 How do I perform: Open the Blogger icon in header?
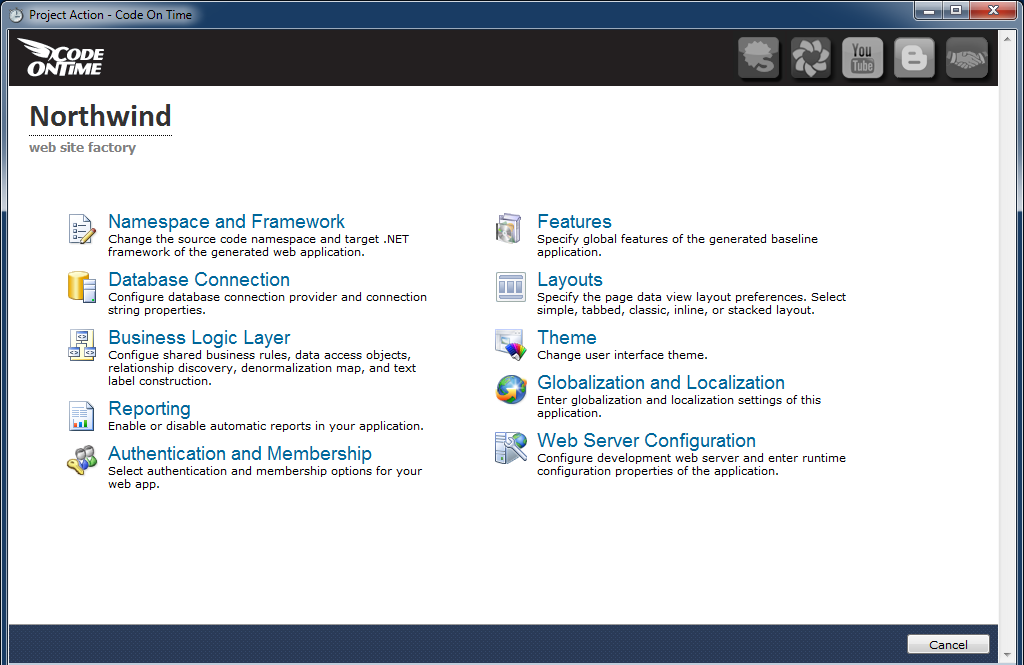coord(914,58)
